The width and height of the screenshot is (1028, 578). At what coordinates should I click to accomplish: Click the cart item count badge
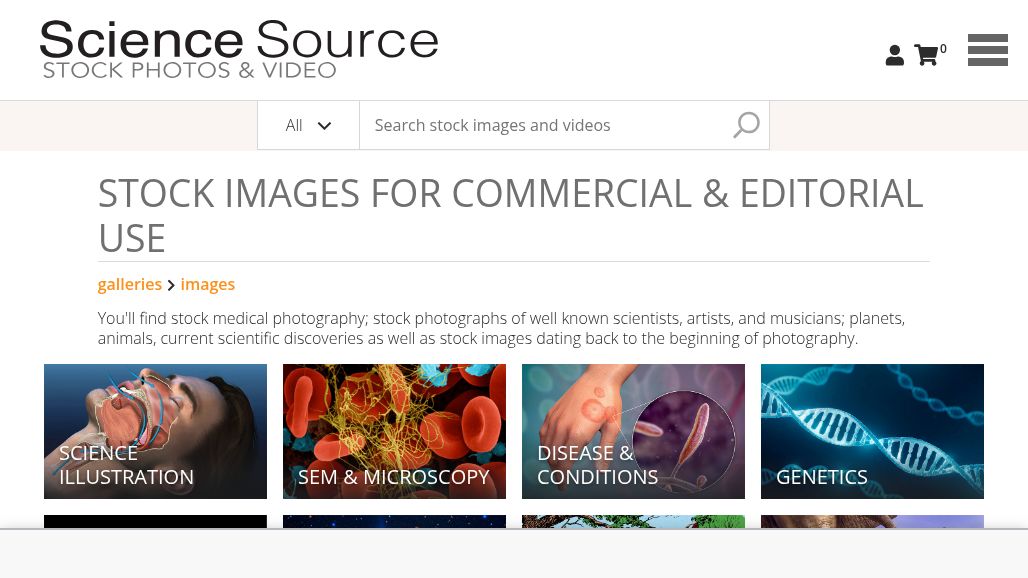[943, 48]
